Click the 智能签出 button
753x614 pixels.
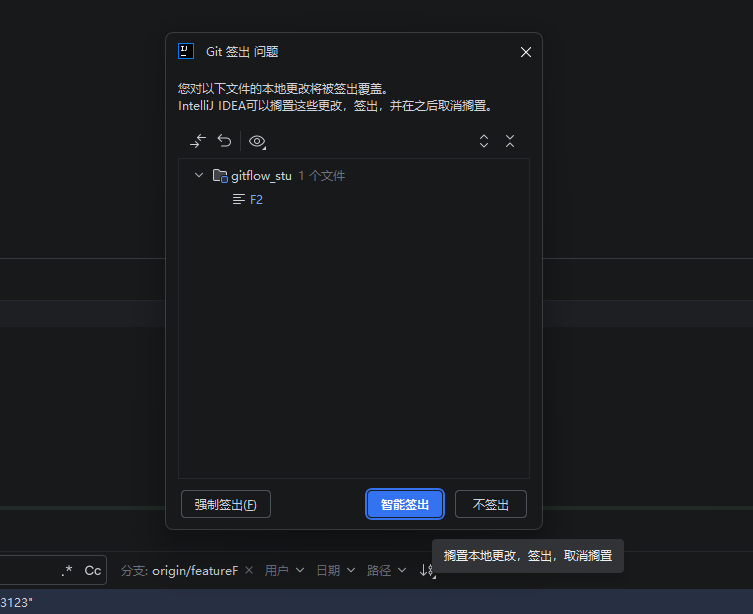(x=405, y=504)
